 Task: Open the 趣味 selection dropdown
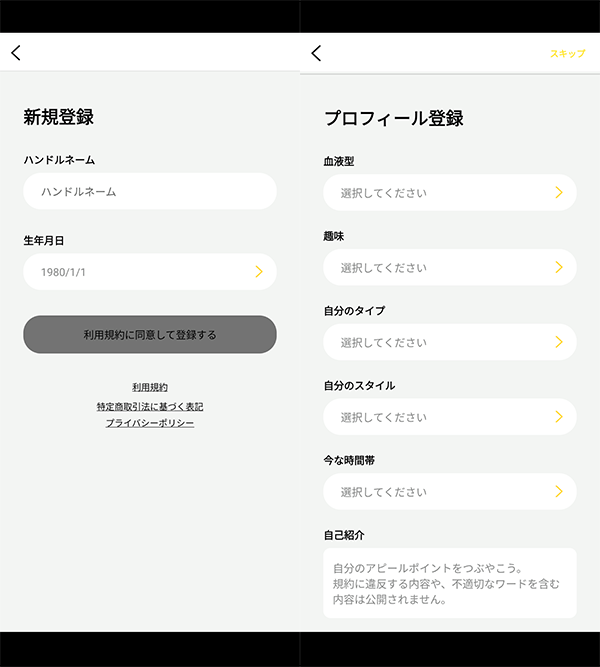coord(450,267)
